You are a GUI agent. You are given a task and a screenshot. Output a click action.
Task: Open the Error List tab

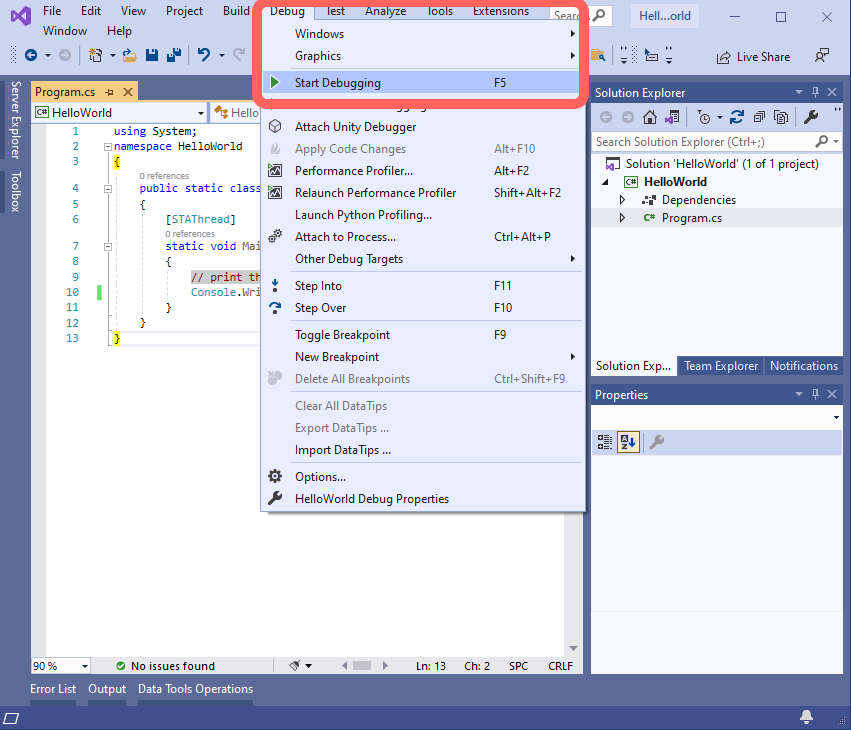53,689
